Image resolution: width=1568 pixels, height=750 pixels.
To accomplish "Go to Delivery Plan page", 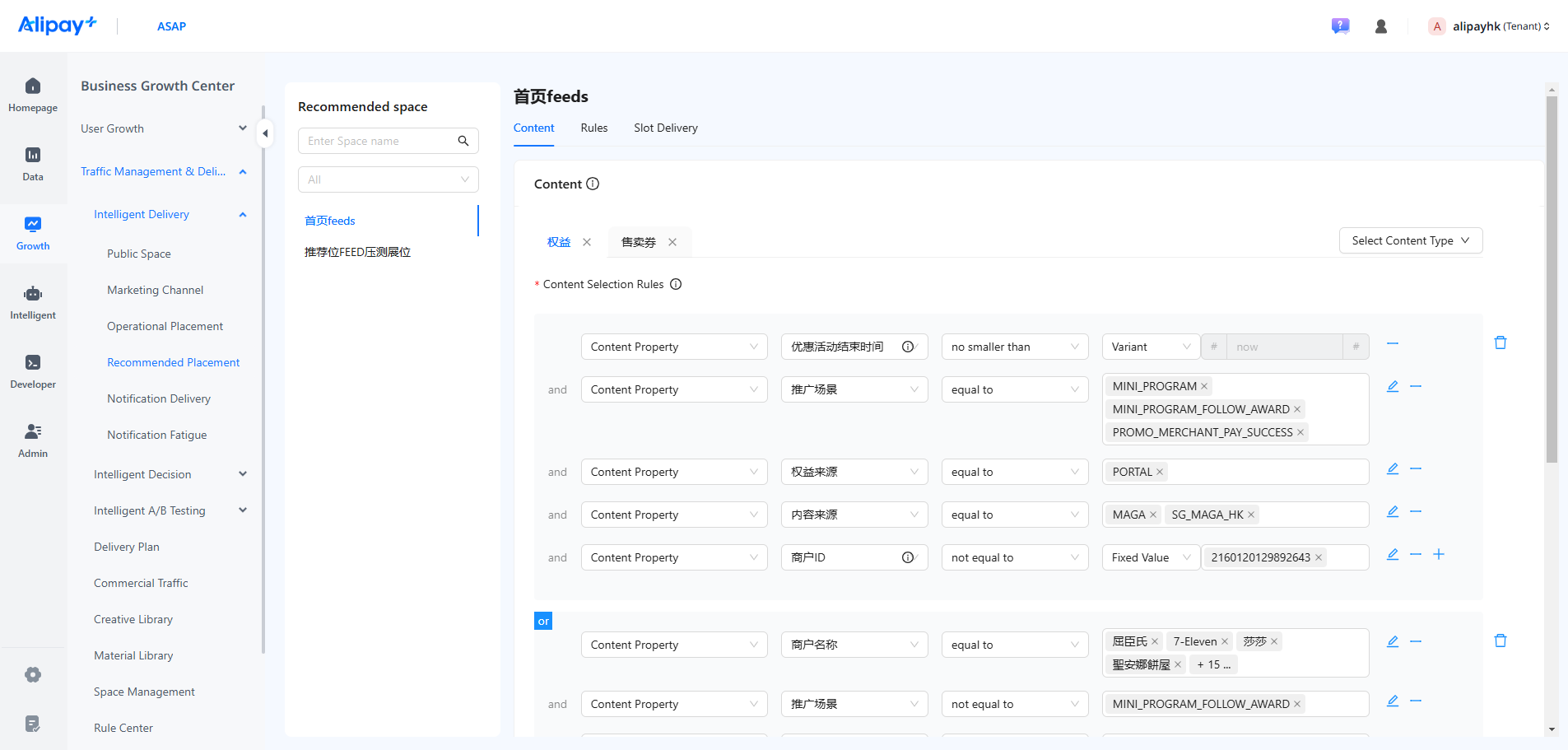I will tap(127, 547).
